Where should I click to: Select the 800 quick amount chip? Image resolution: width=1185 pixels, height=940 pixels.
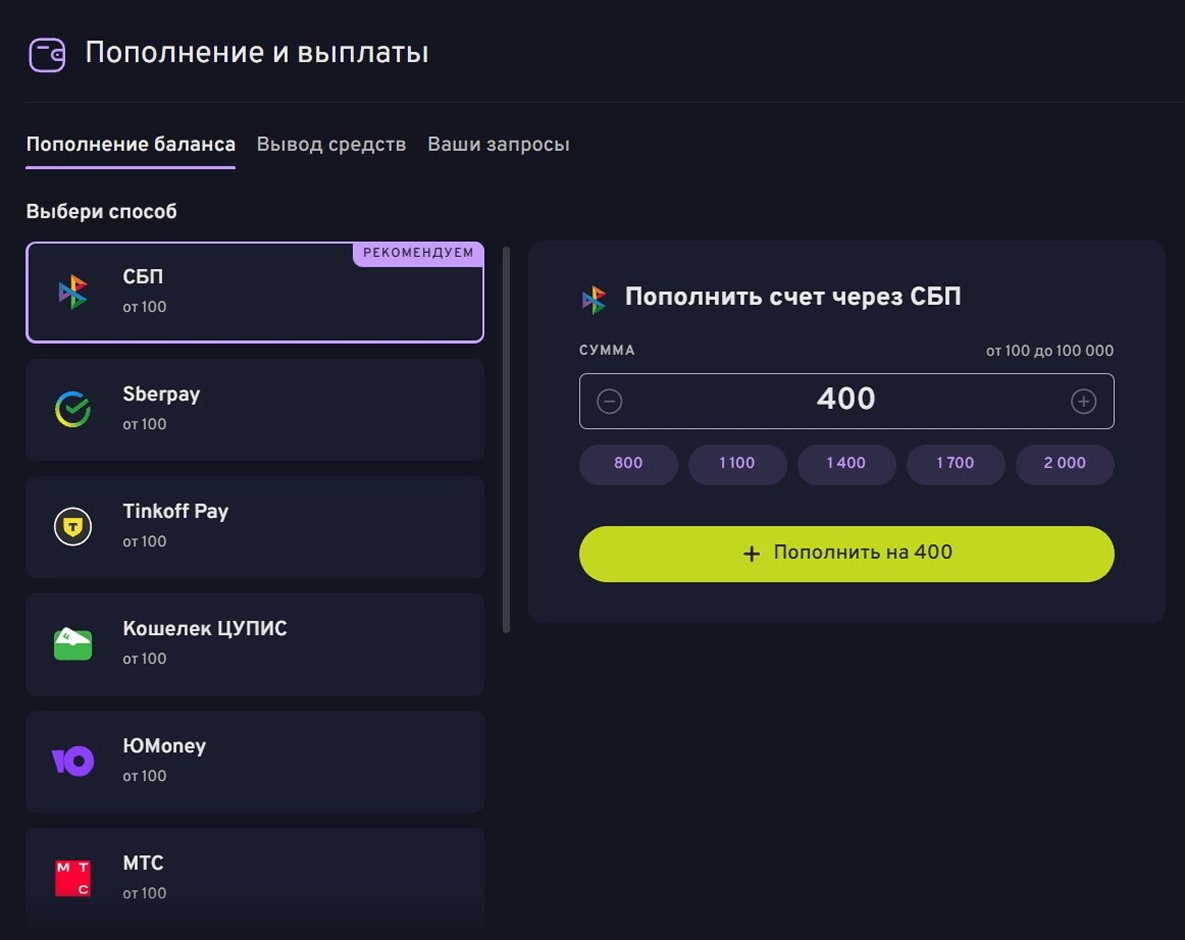click(628, 464)
